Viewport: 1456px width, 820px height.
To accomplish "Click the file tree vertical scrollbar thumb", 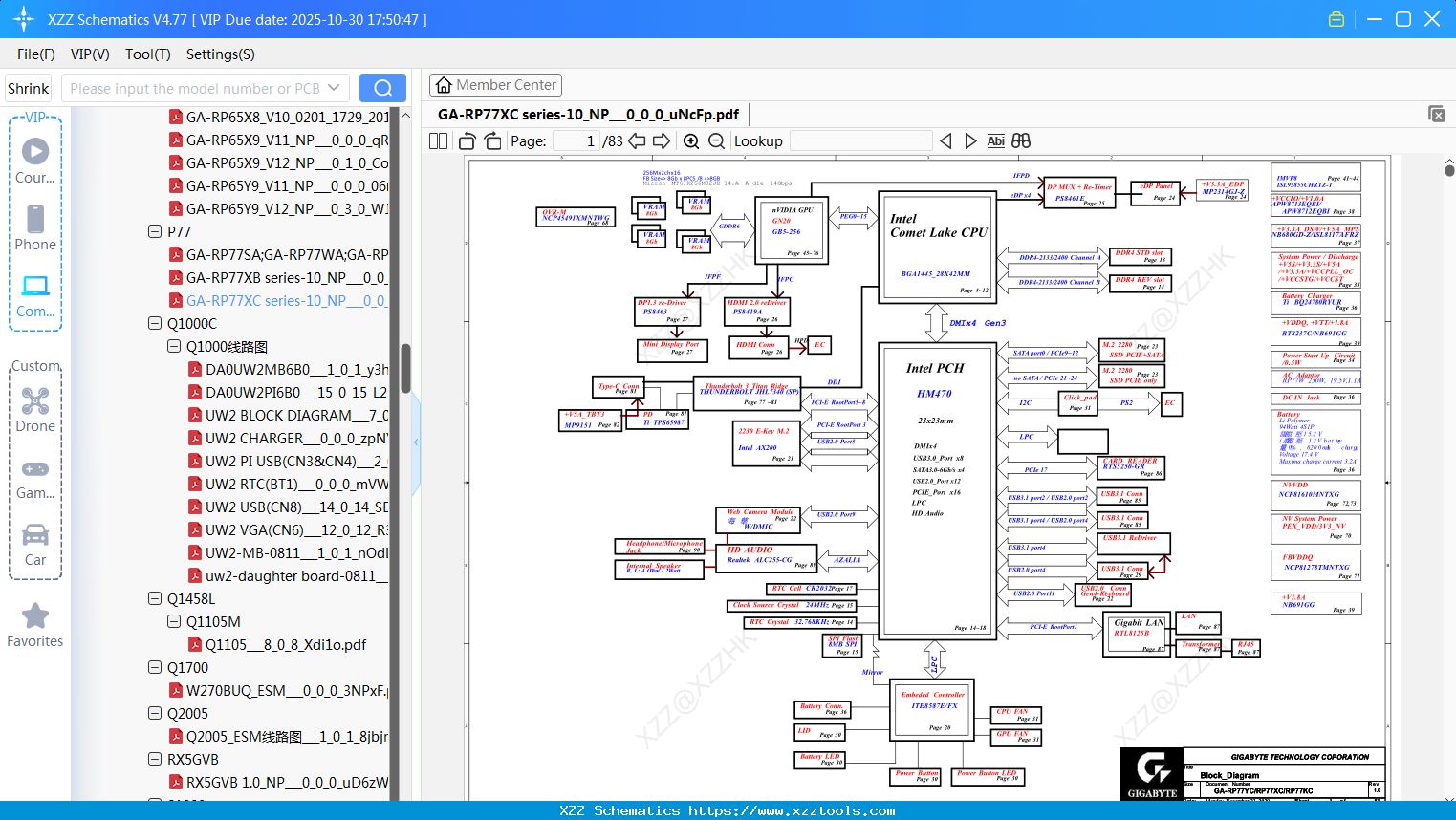I will point(405,368).
